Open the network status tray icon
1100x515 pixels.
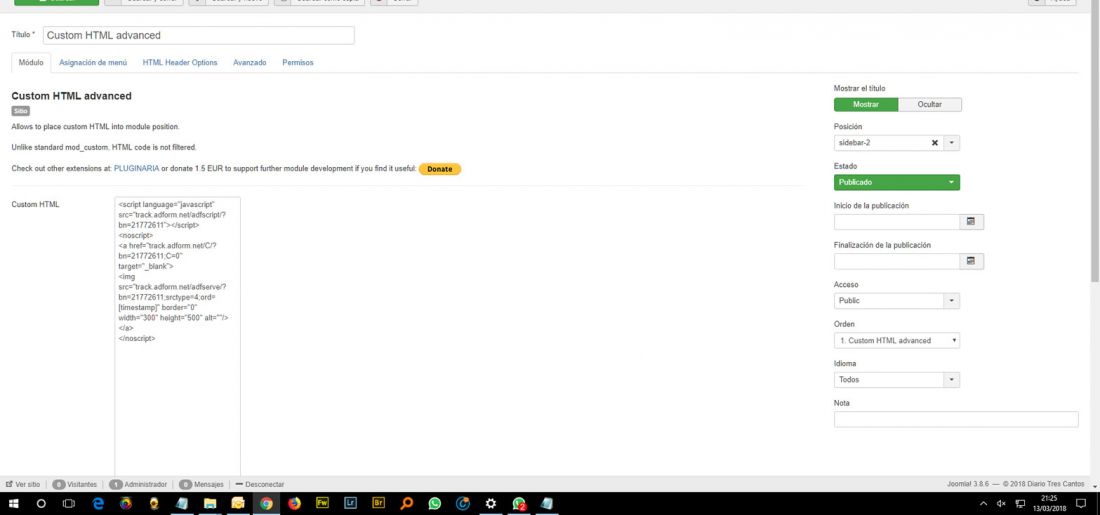click(1021, 503)
